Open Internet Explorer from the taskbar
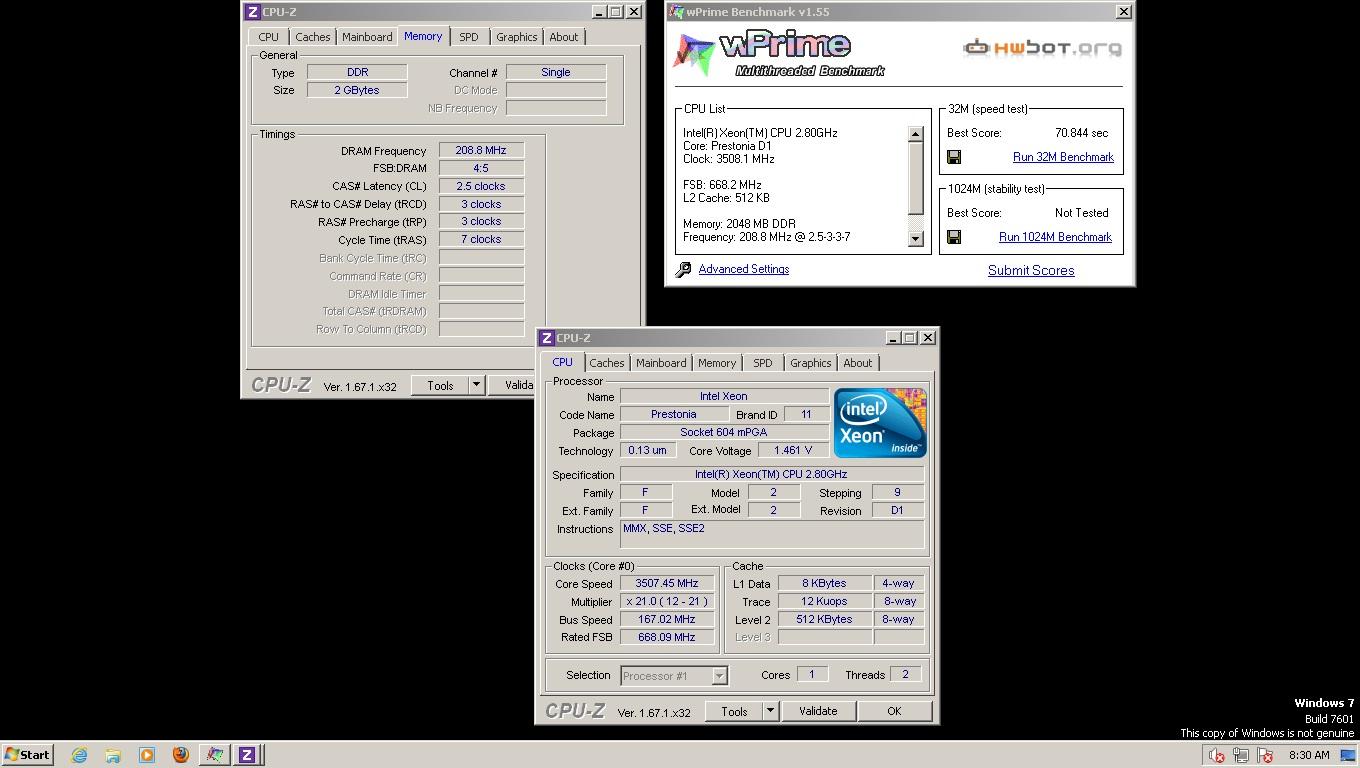Image resolution: width=1360 pixels, height=768 pixels. point(79,755)
